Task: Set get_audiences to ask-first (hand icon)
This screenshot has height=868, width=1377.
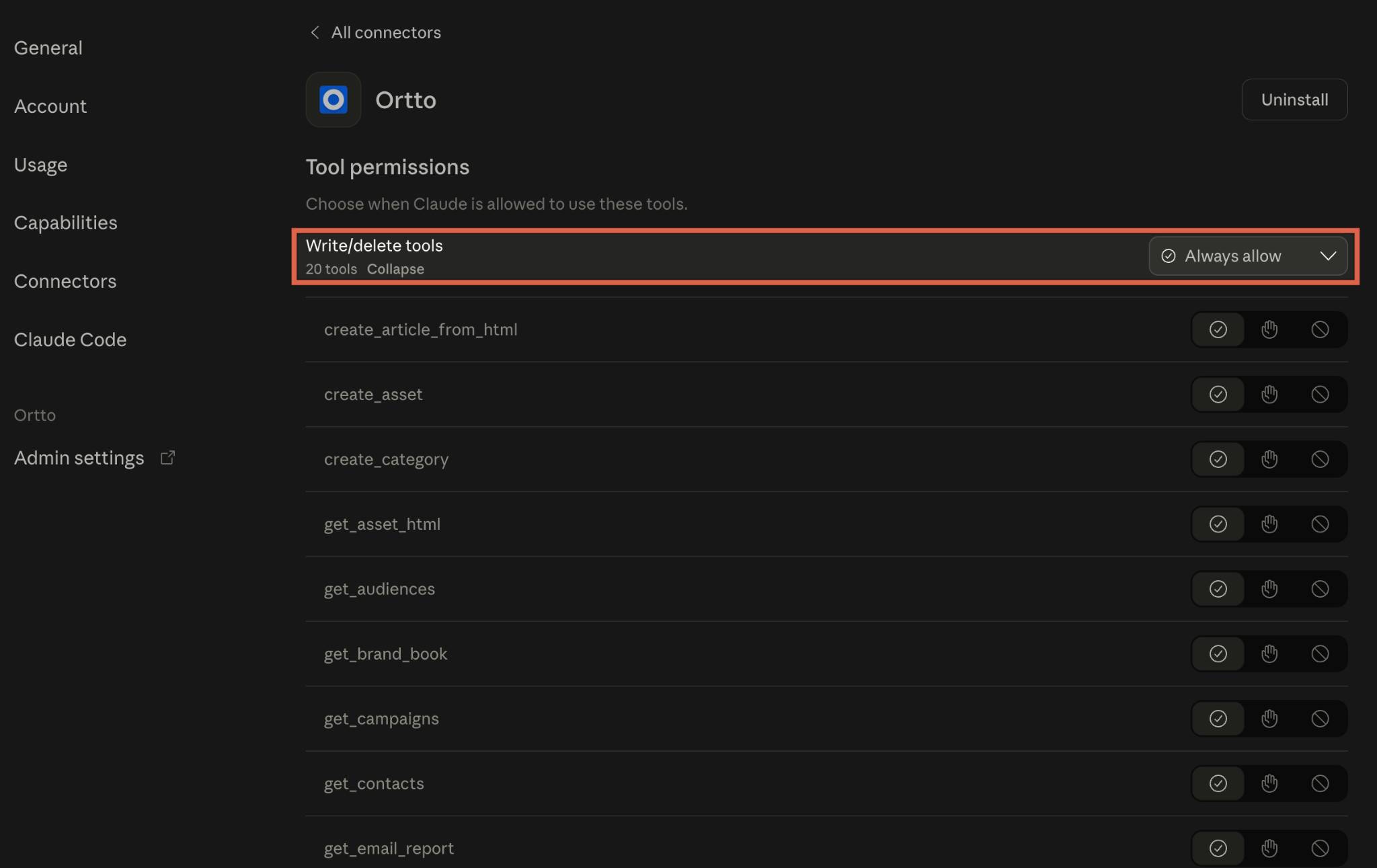Action: click(1269, 589)
